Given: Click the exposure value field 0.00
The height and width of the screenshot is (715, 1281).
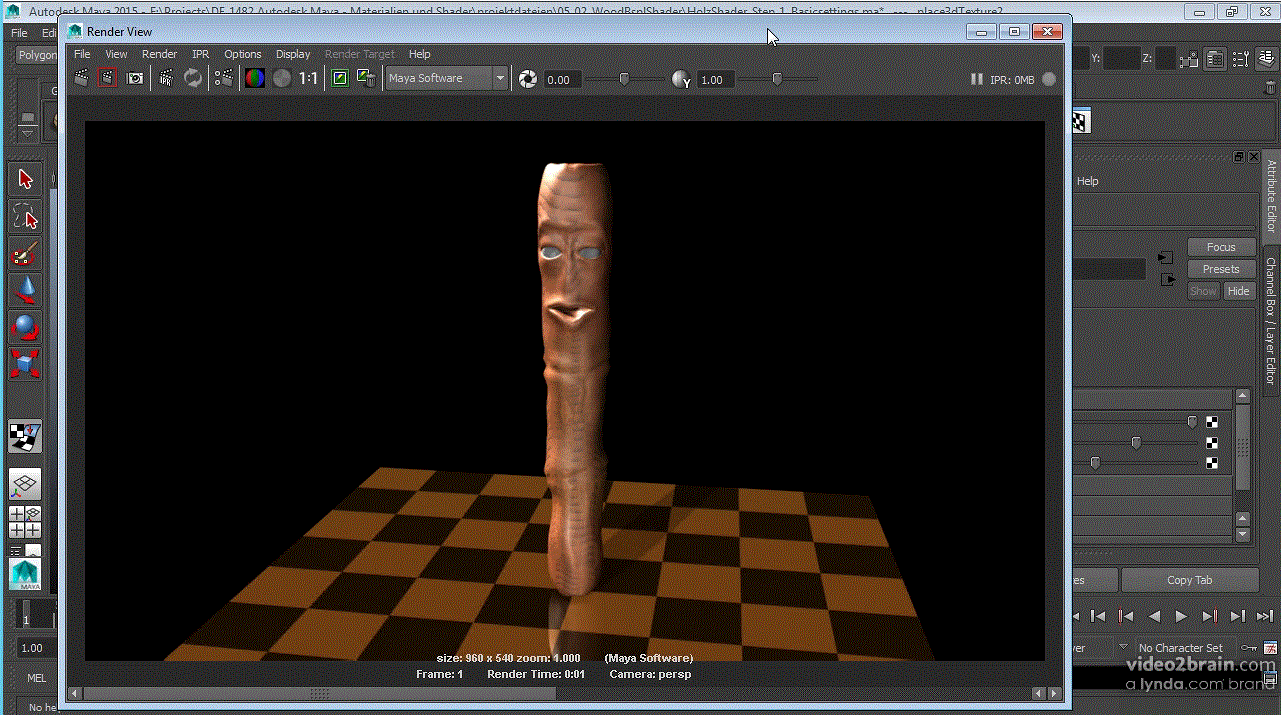Looking at the screenshot, I should (x=562, y=80).
